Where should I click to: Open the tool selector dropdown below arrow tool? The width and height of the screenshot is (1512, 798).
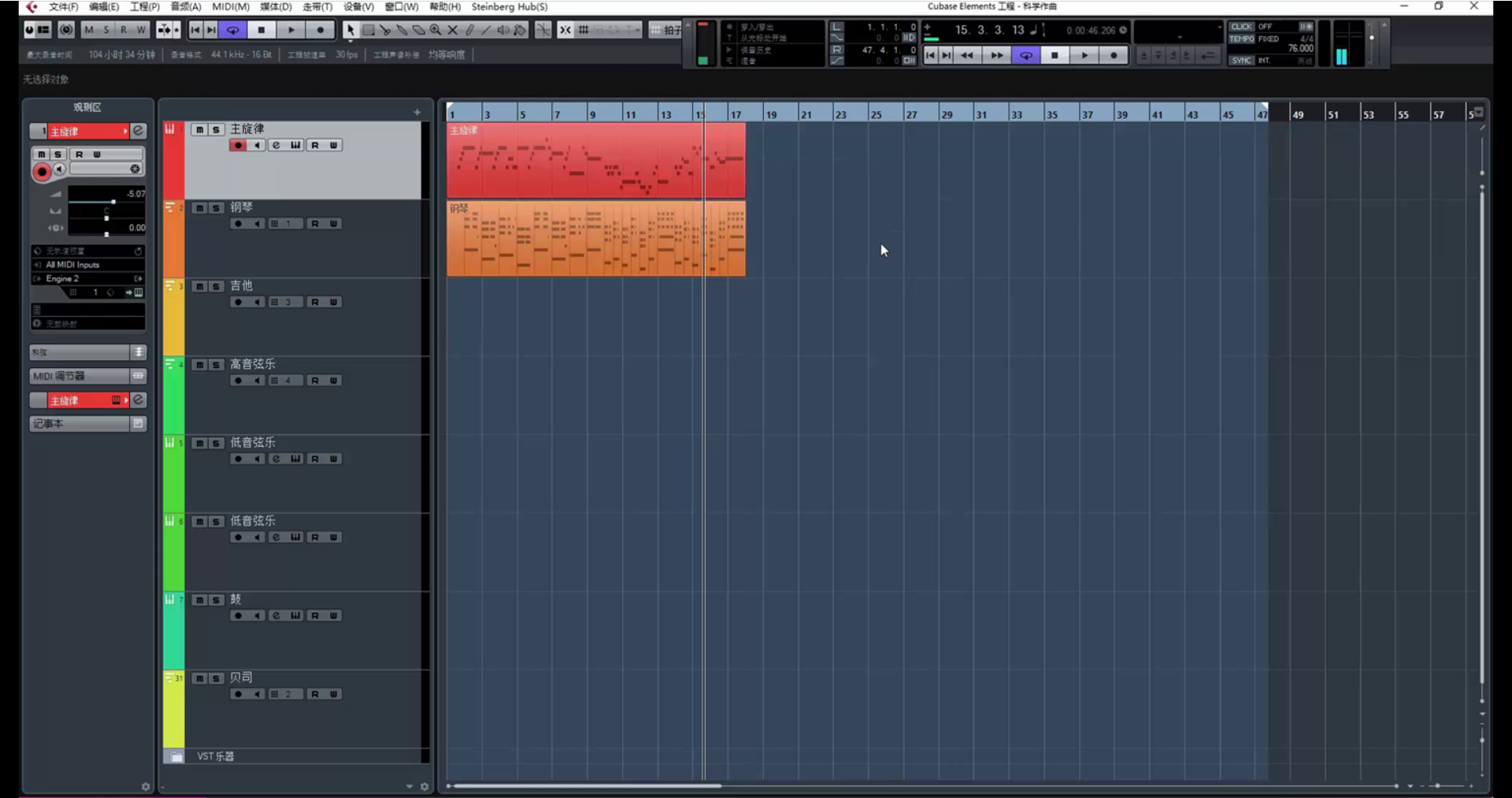pyautogui.click(x=350, y=41)
